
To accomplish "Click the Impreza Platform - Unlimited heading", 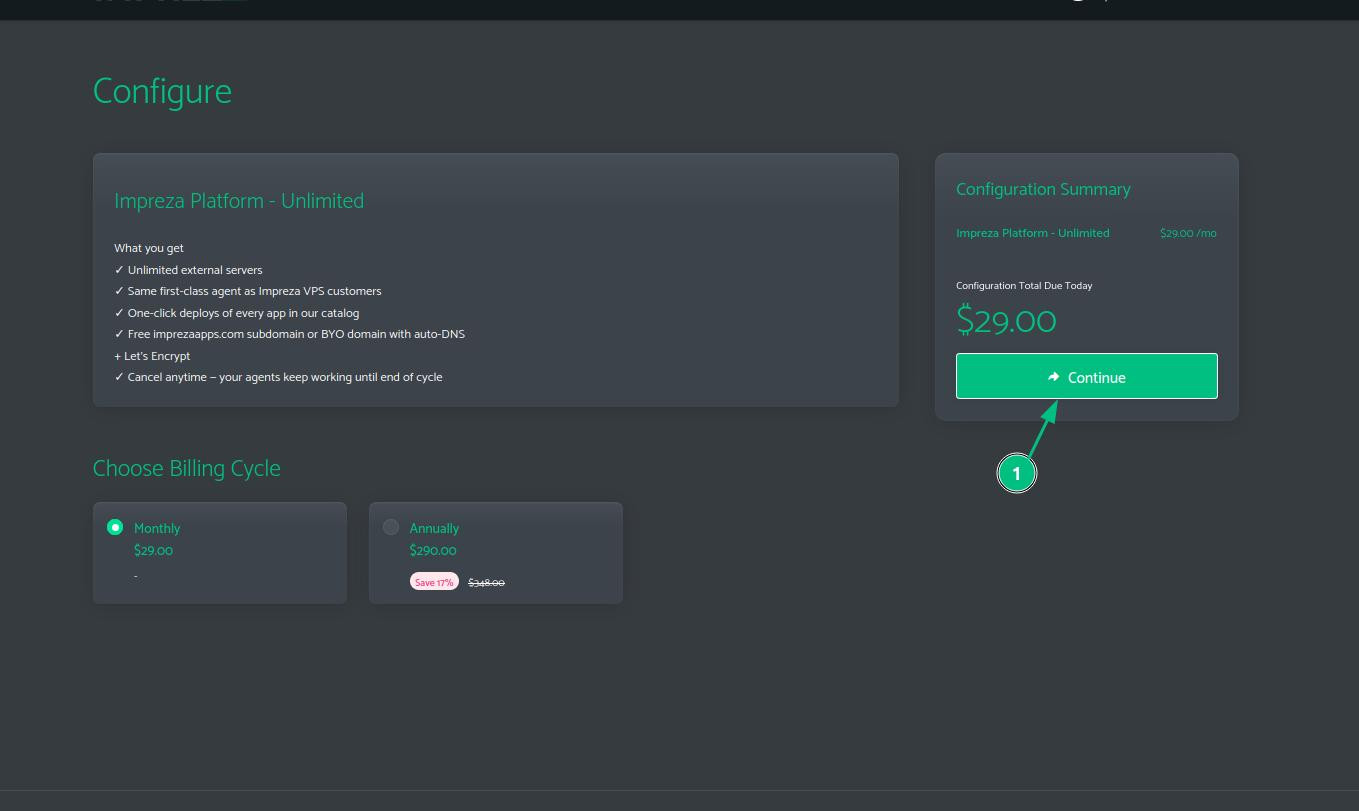I will 239,201.
